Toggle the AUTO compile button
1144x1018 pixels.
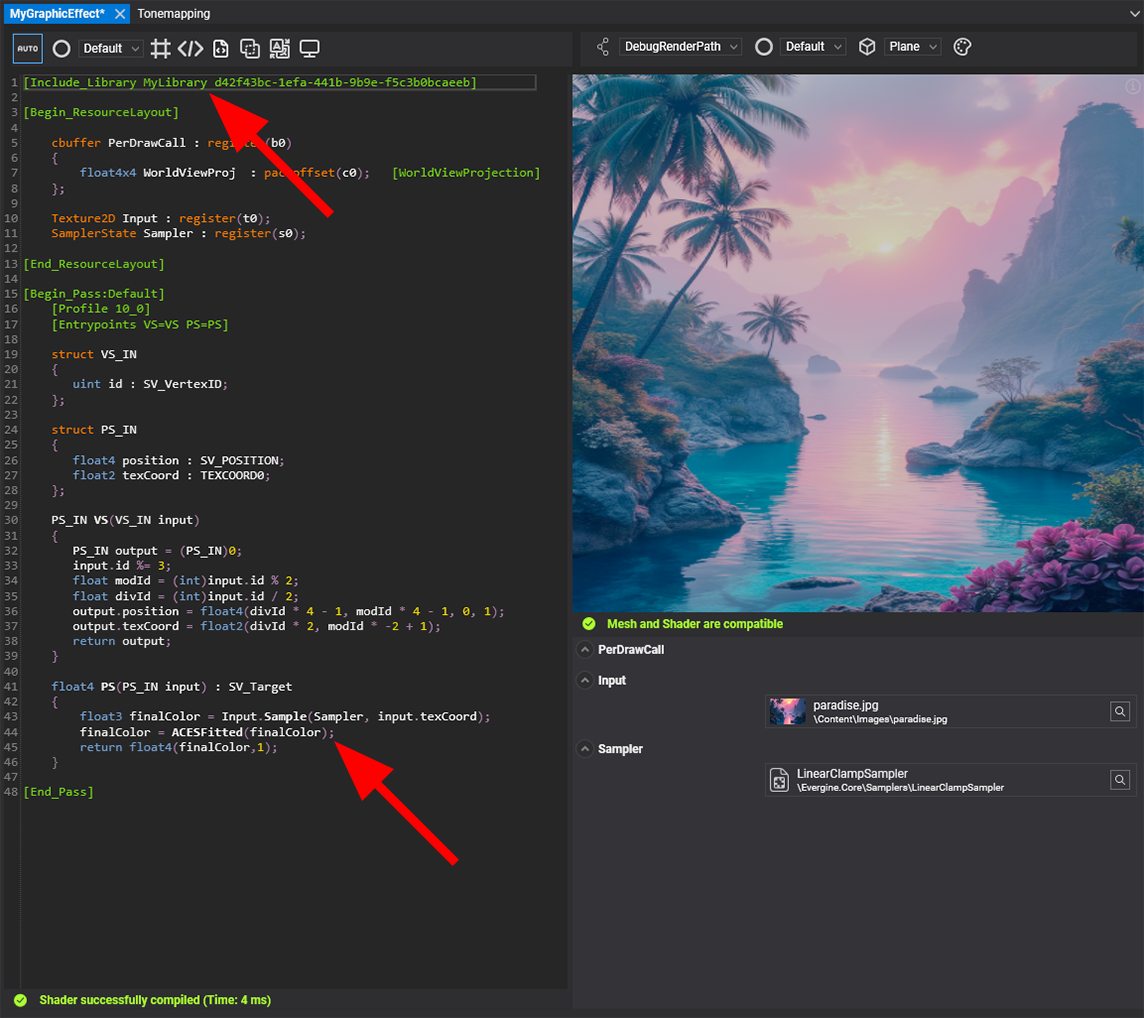(x=28, y=48)
